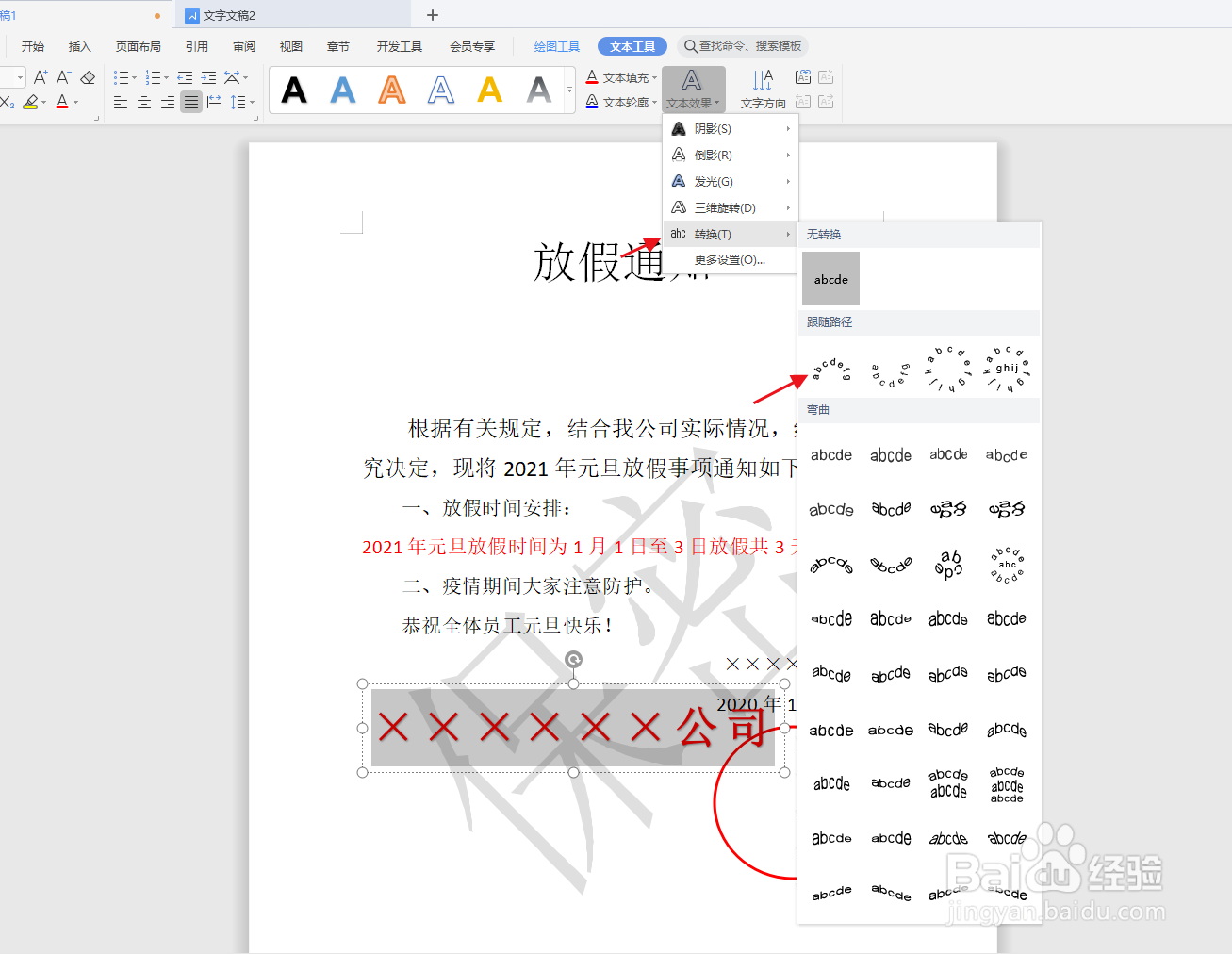This screenshot has width=1232, height=954.
Task: Click the clear formatting eraser icon
Action: [87, 78]
